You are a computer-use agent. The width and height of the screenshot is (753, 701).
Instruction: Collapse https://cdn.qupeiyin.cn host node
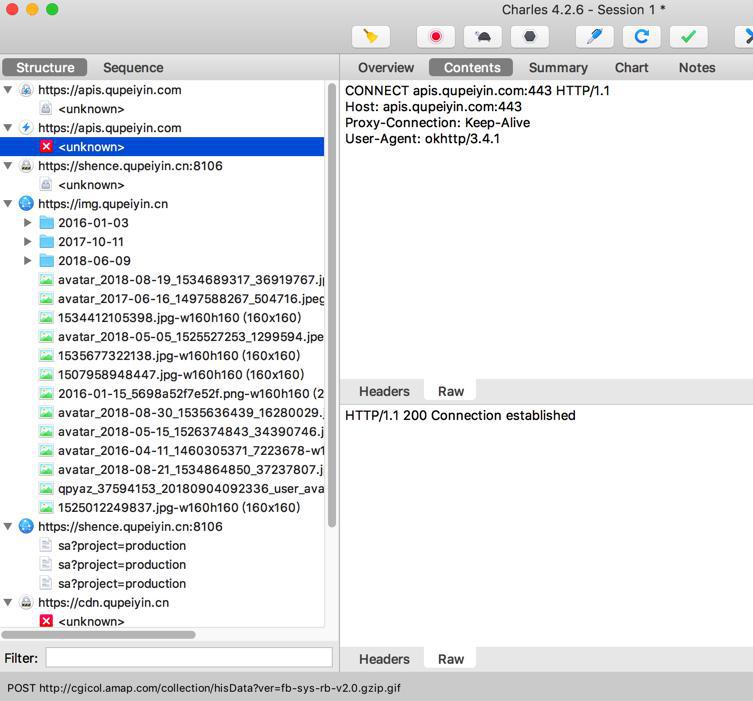(8, 602)
